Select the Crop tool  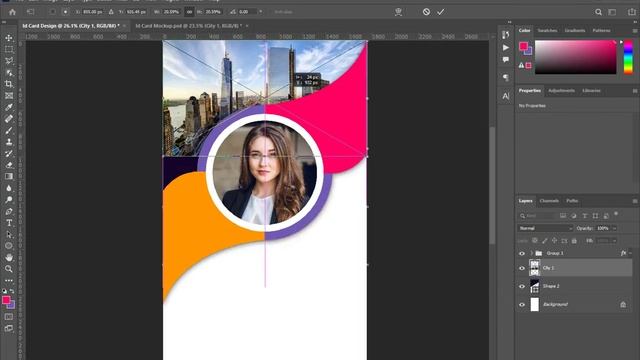pyautogui.click(x=9, y=84)
